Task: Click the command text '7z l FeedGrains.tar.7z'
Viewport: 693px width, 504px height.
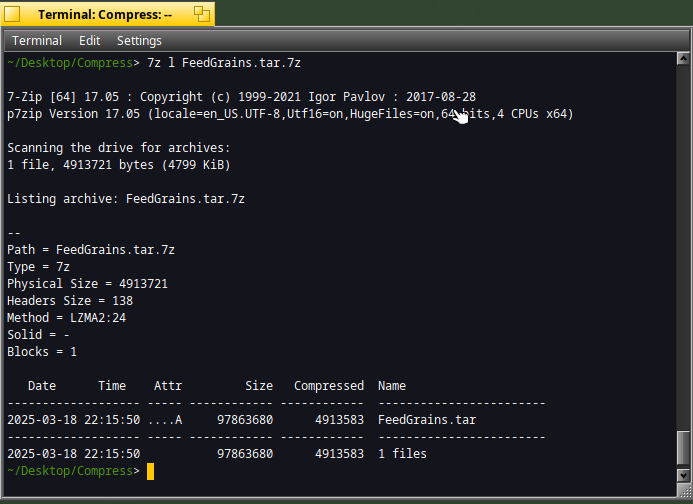Action: (x=224, y=63)
